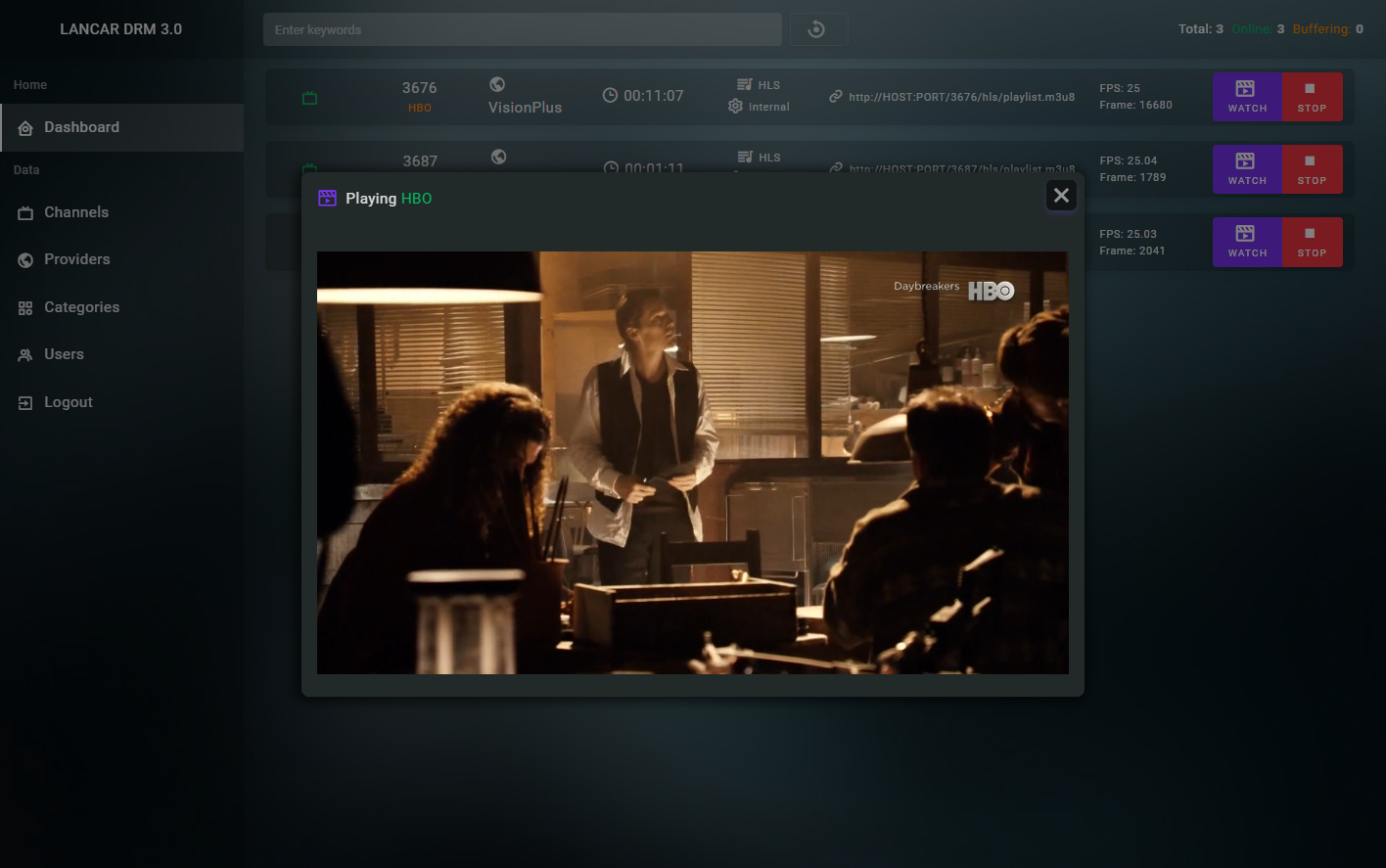Select Users in the sidebar

(x=65, y=354)
